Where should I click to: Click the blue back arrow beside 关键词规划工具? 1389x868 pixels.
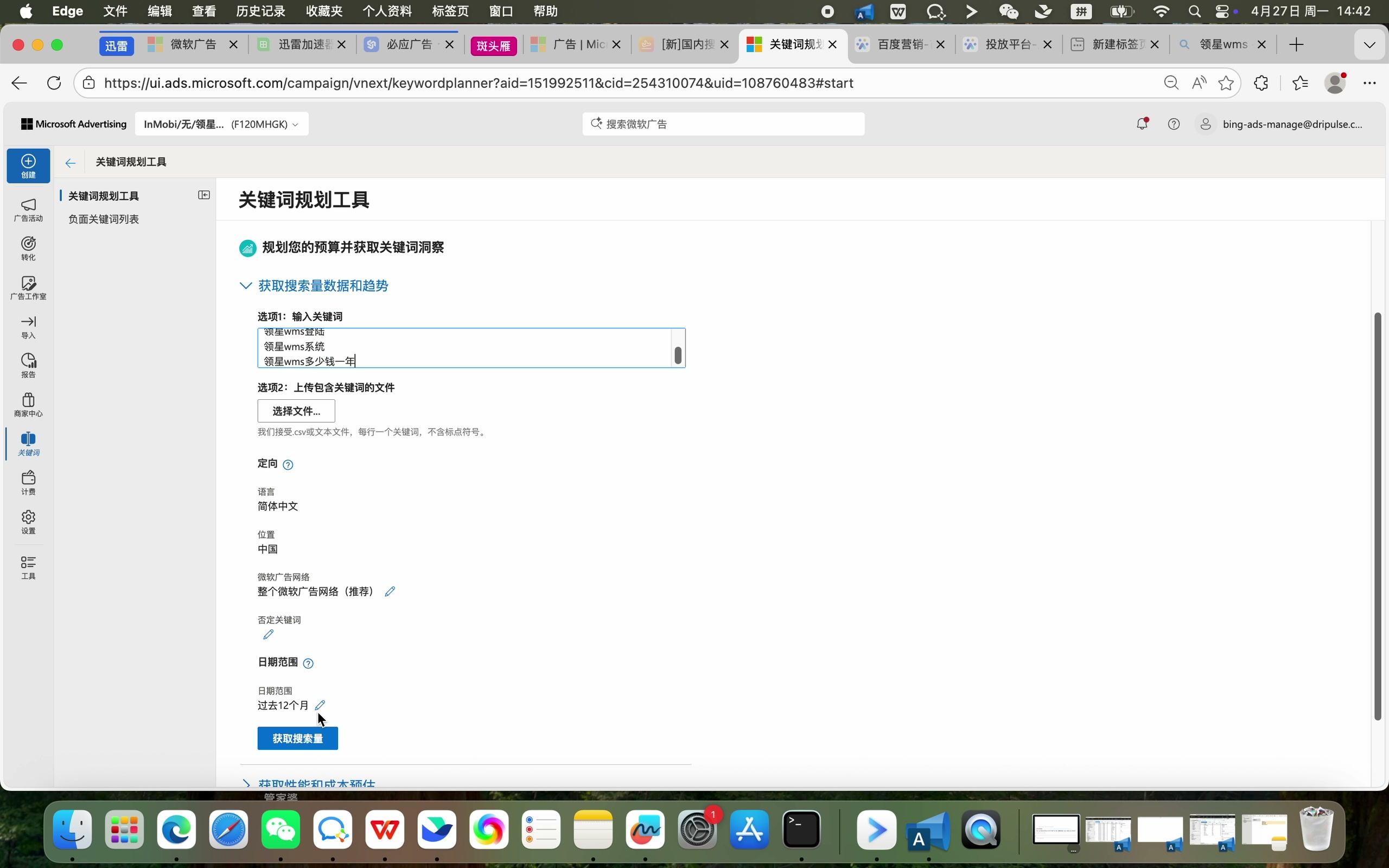pyautogui.click(x=70, y=163)
